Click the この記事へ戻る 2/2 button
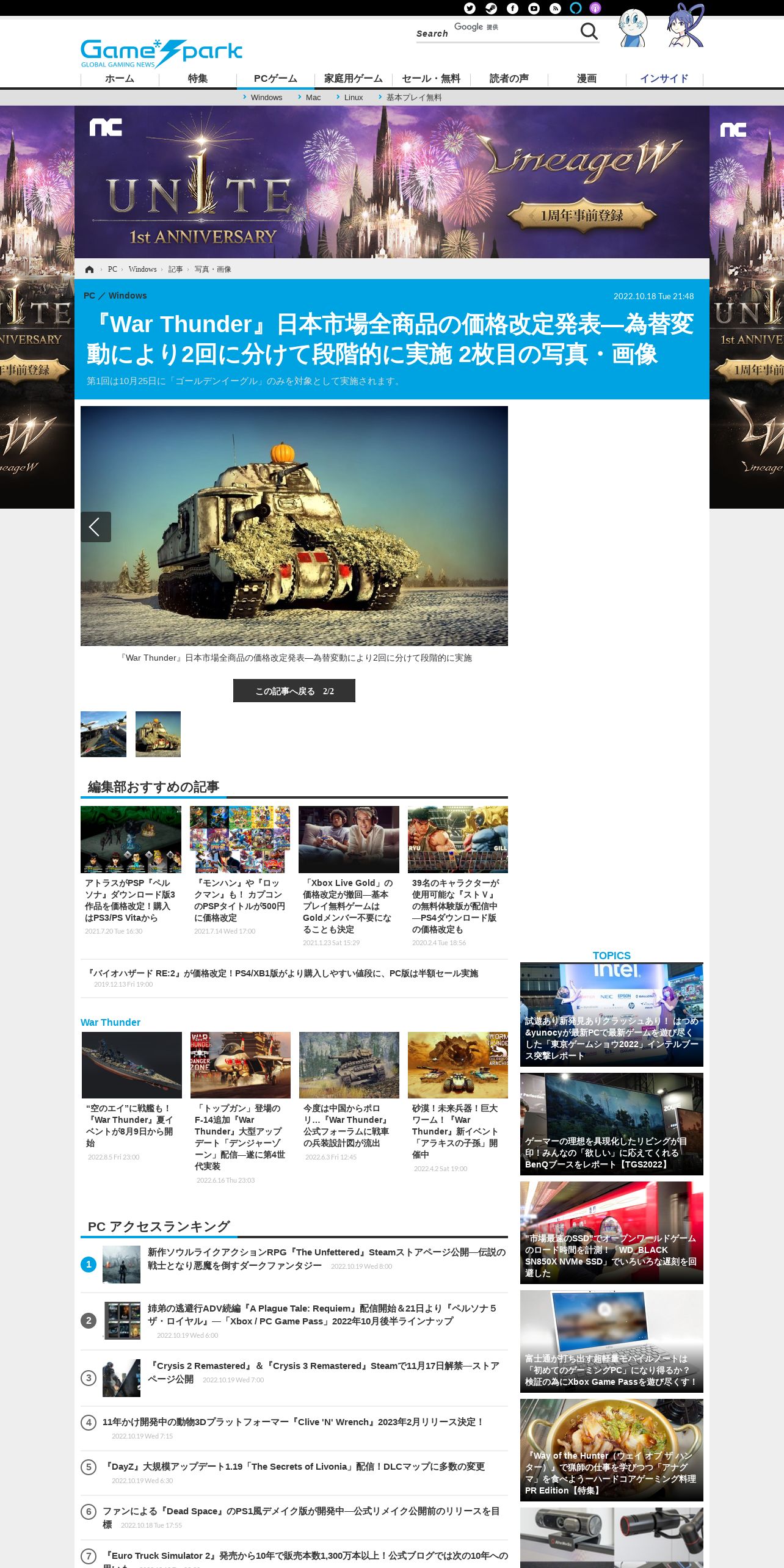This screenshot has width=784, height=1568. click(294, 691)
